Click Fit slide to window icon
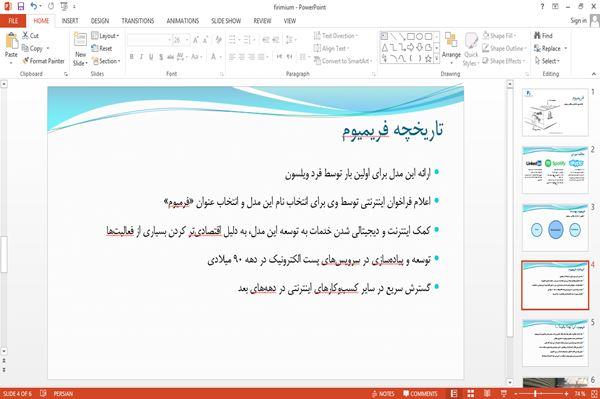Image resolution: width=600 pixels, height=399 pixels. pyautogui.click(x=594, y=393)
